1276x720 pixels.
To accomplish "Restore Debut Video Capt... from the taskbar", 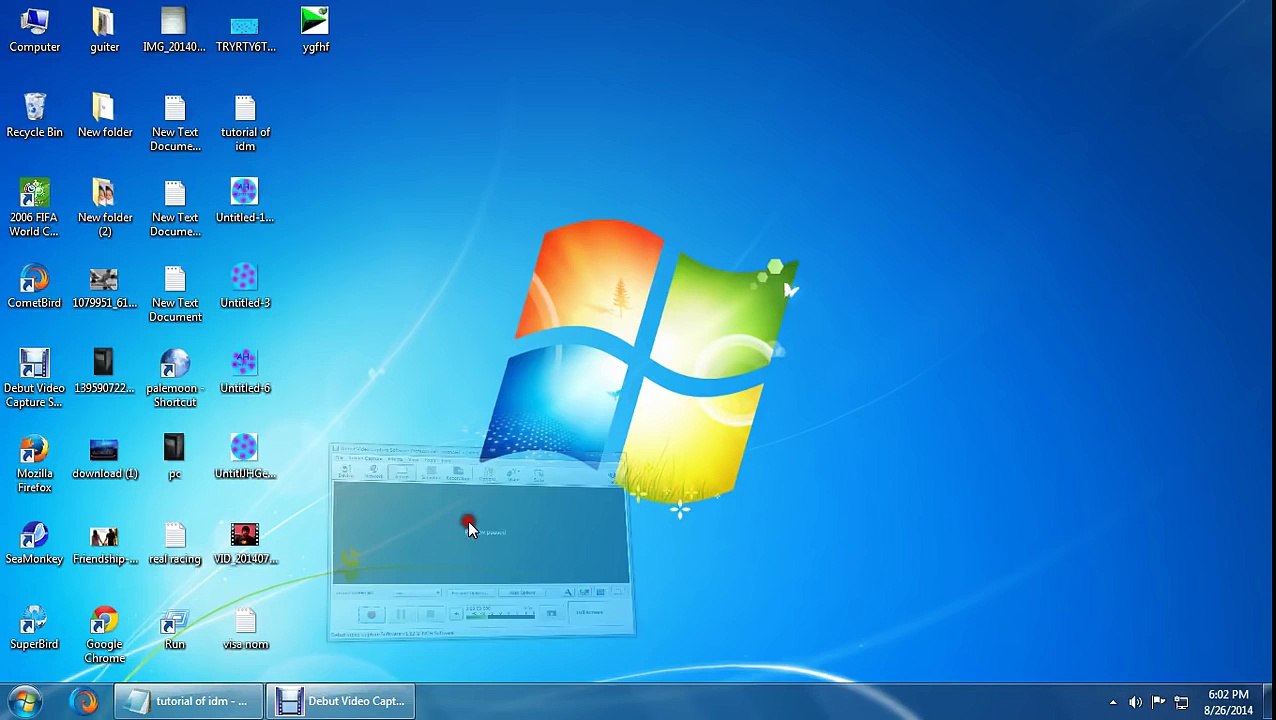I will pyautogui.click(x=342, y=701).
